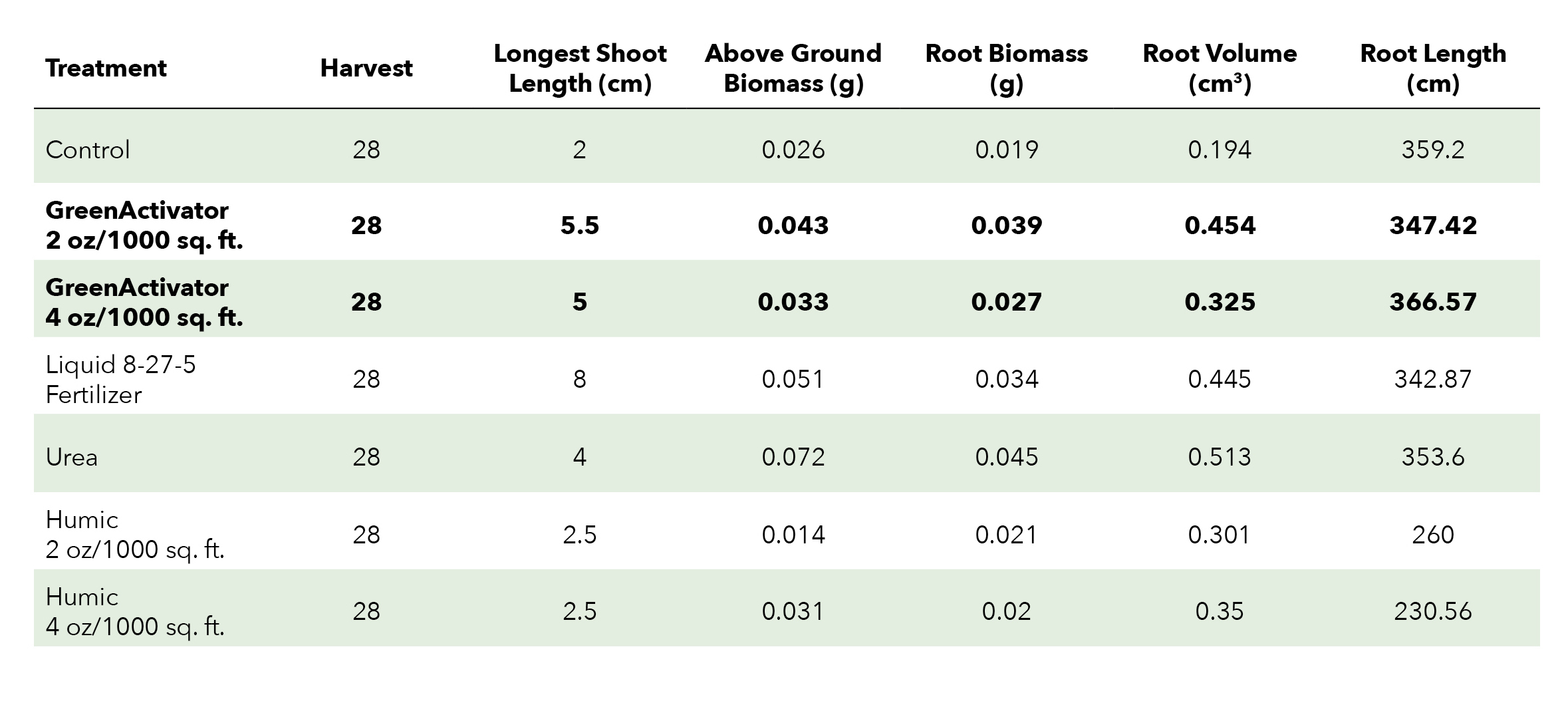Click Liquid Fertilizer shoot length value 8
Image resolution: width=1568 pixels, height=705 pixels.
[x=580, y=379]
